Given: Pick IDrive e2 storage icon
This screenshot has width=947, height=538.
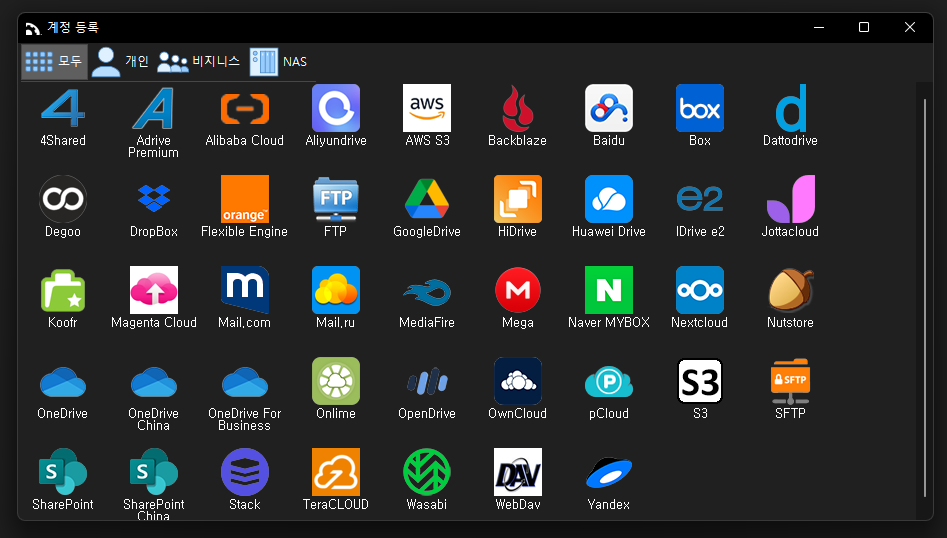Looking at the screenshot, I should (x=700, y=199).
